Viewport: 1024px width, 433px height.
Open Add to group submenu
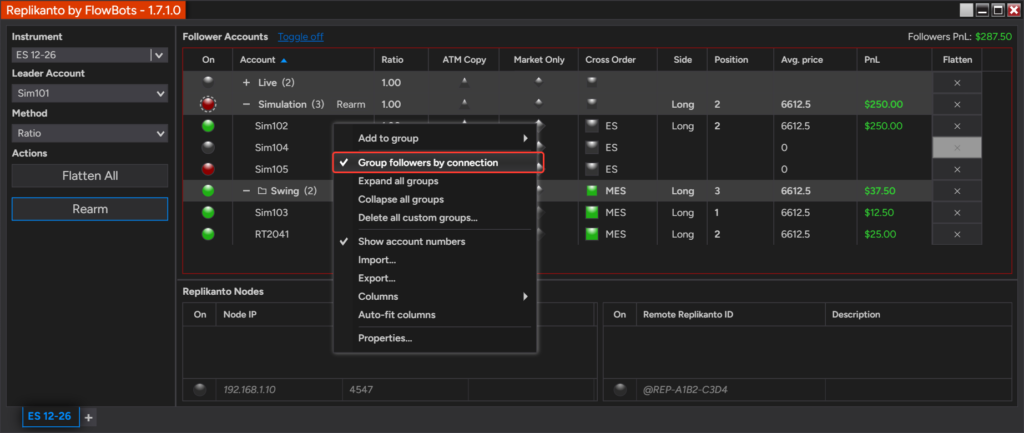click(438, 138)
